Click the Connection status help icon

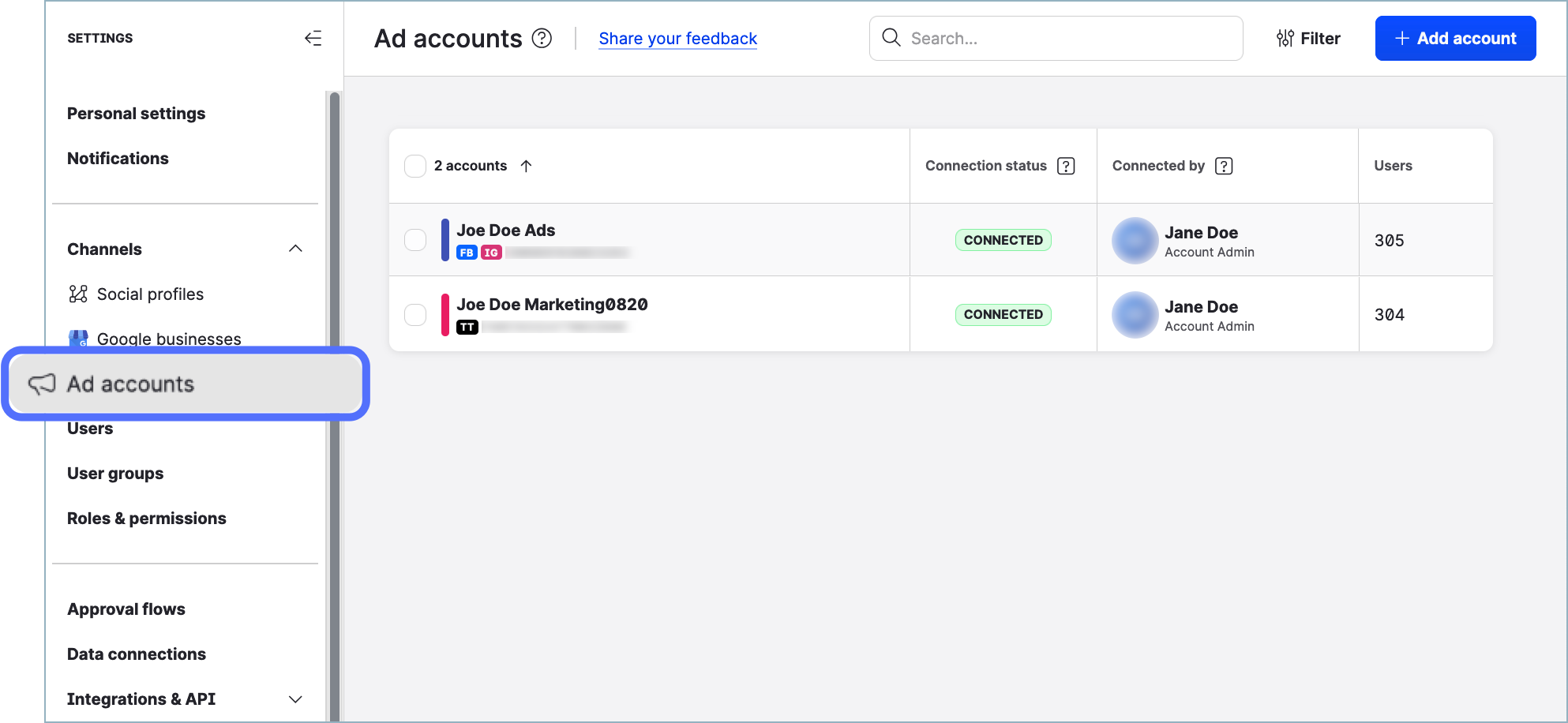click(1067, 166)
